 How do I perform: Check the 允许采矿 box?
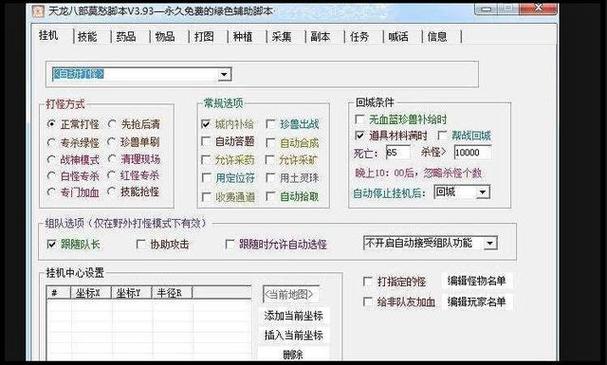(x=271, y=159)
